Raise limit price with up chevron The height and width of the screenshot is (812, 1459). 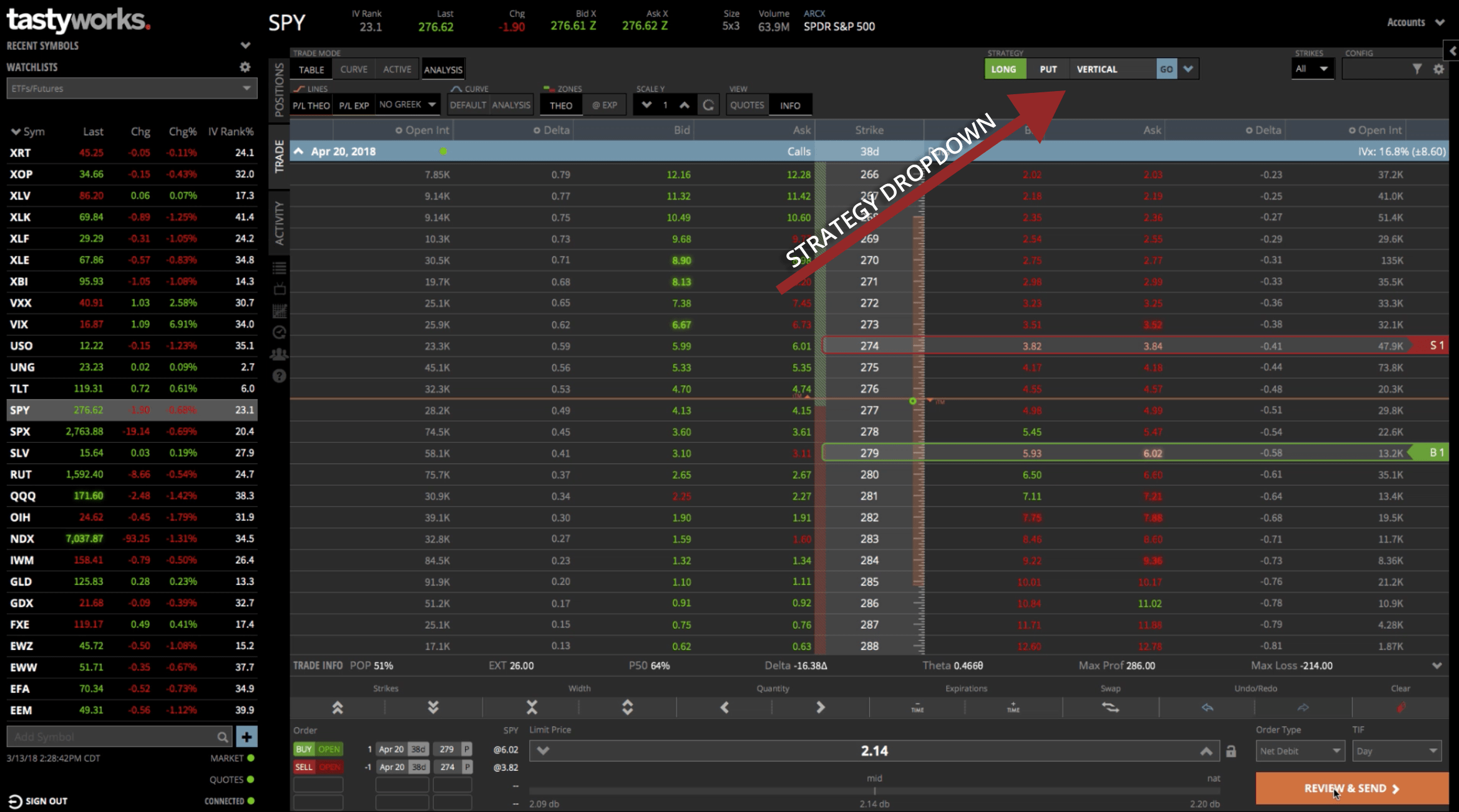point(1206,751)
